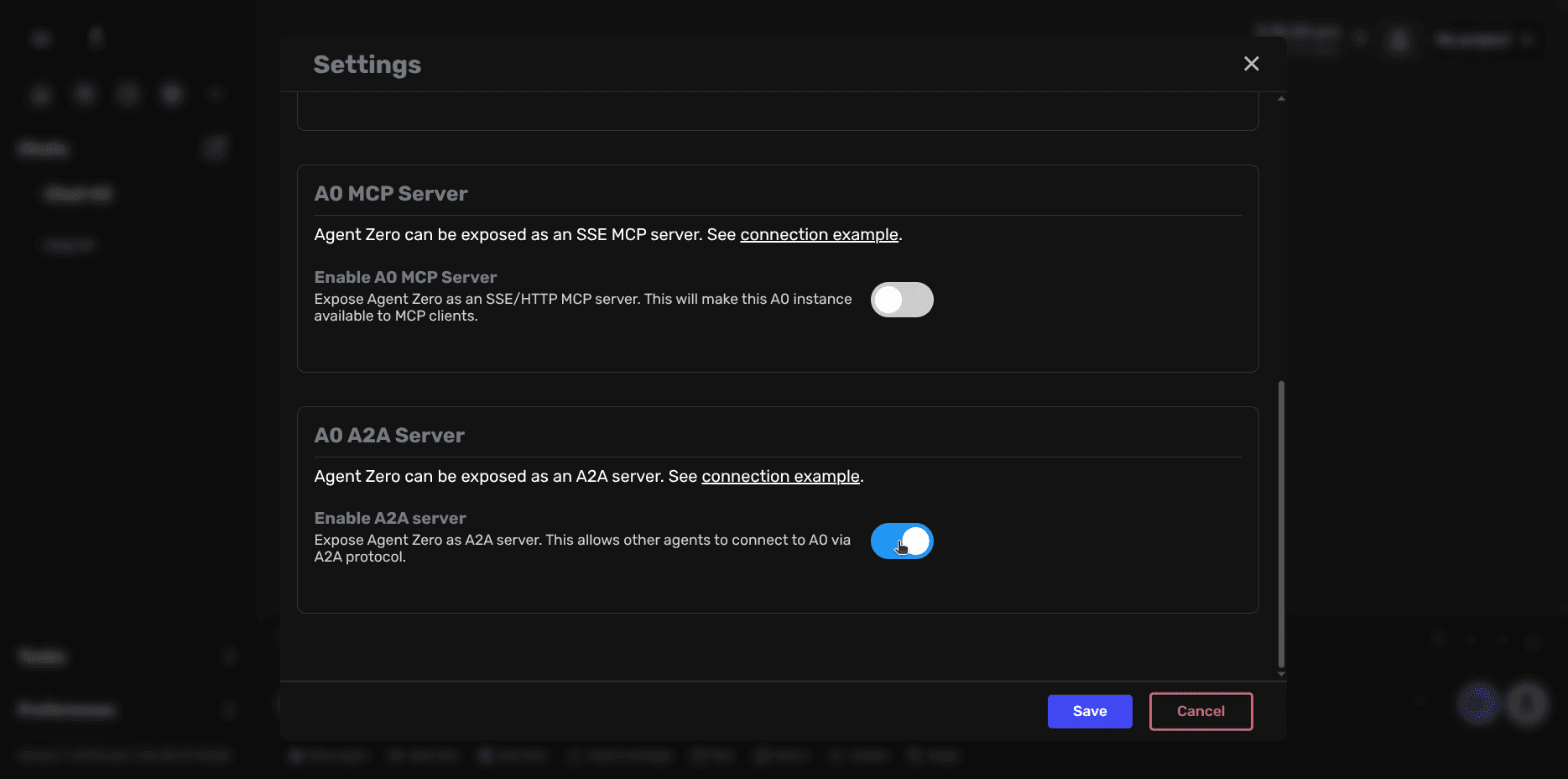Click the scrollbar up arrow in the settings dialog
This screenshot has width=1568, height=779.
1281,97
